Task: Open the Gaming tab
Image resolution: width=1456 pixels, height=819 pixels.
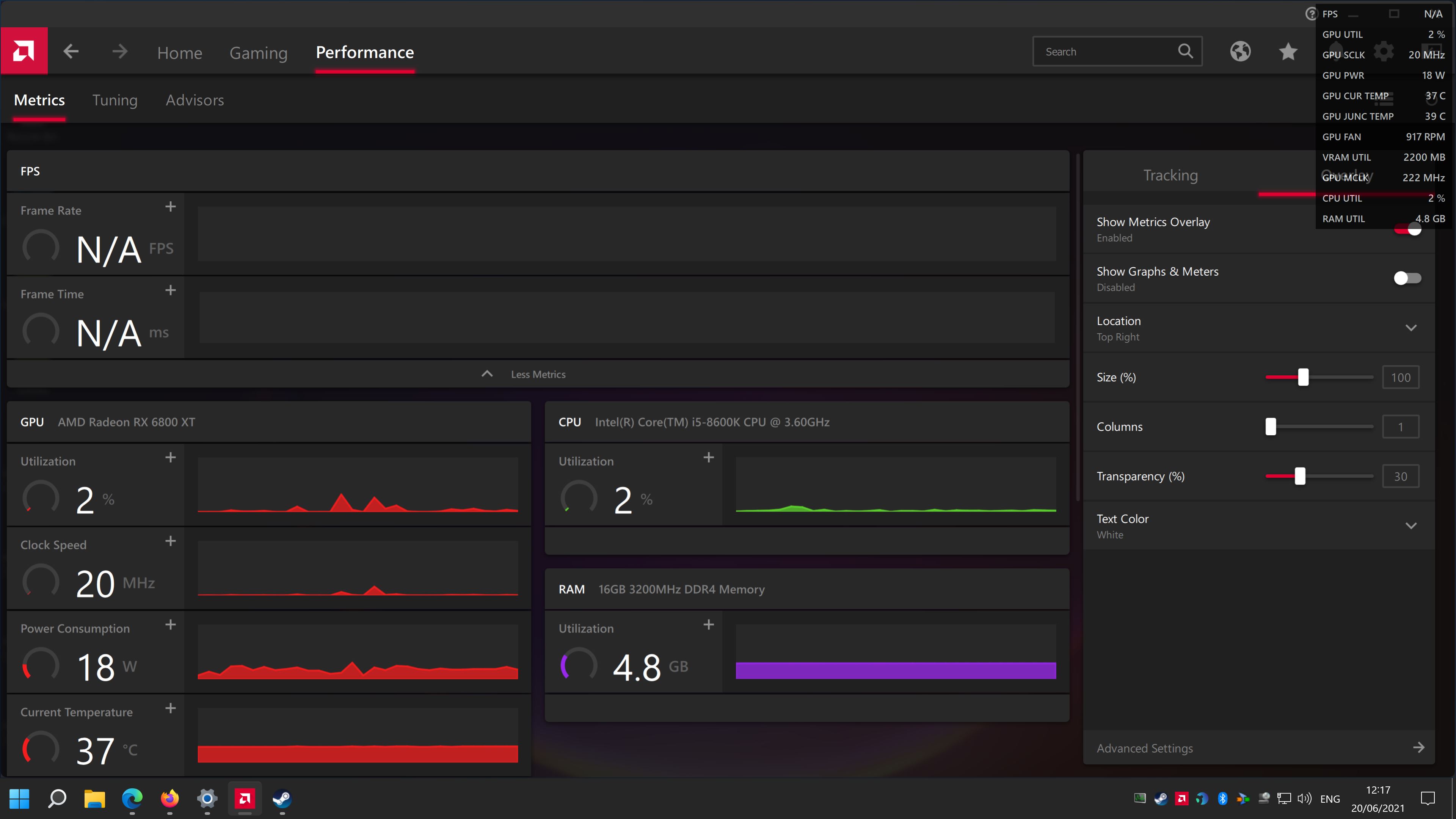Action: (x=258, y=53)
